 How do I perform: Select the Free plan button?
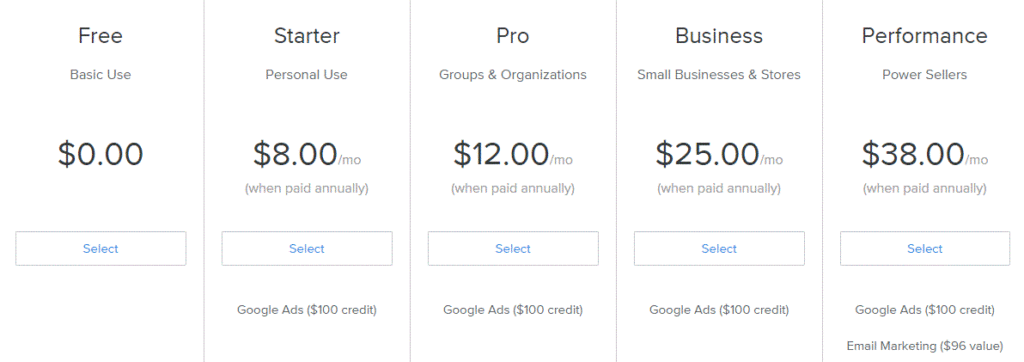click(101, 248)
